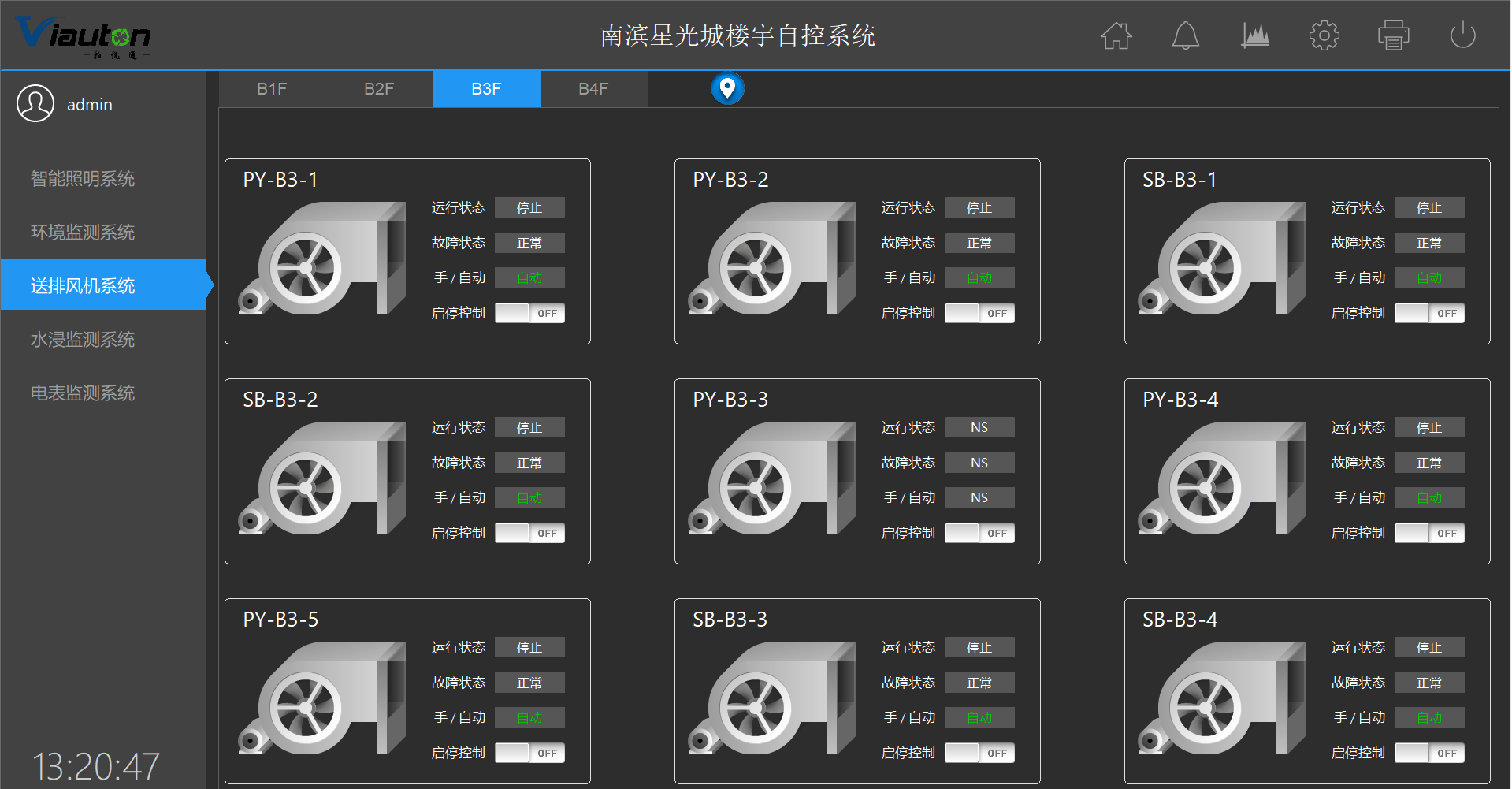The height and width of the screenshot is (789, 1512).
Task: Open 环境监测系统 in sidebar
Action: [x=83, y=233]
